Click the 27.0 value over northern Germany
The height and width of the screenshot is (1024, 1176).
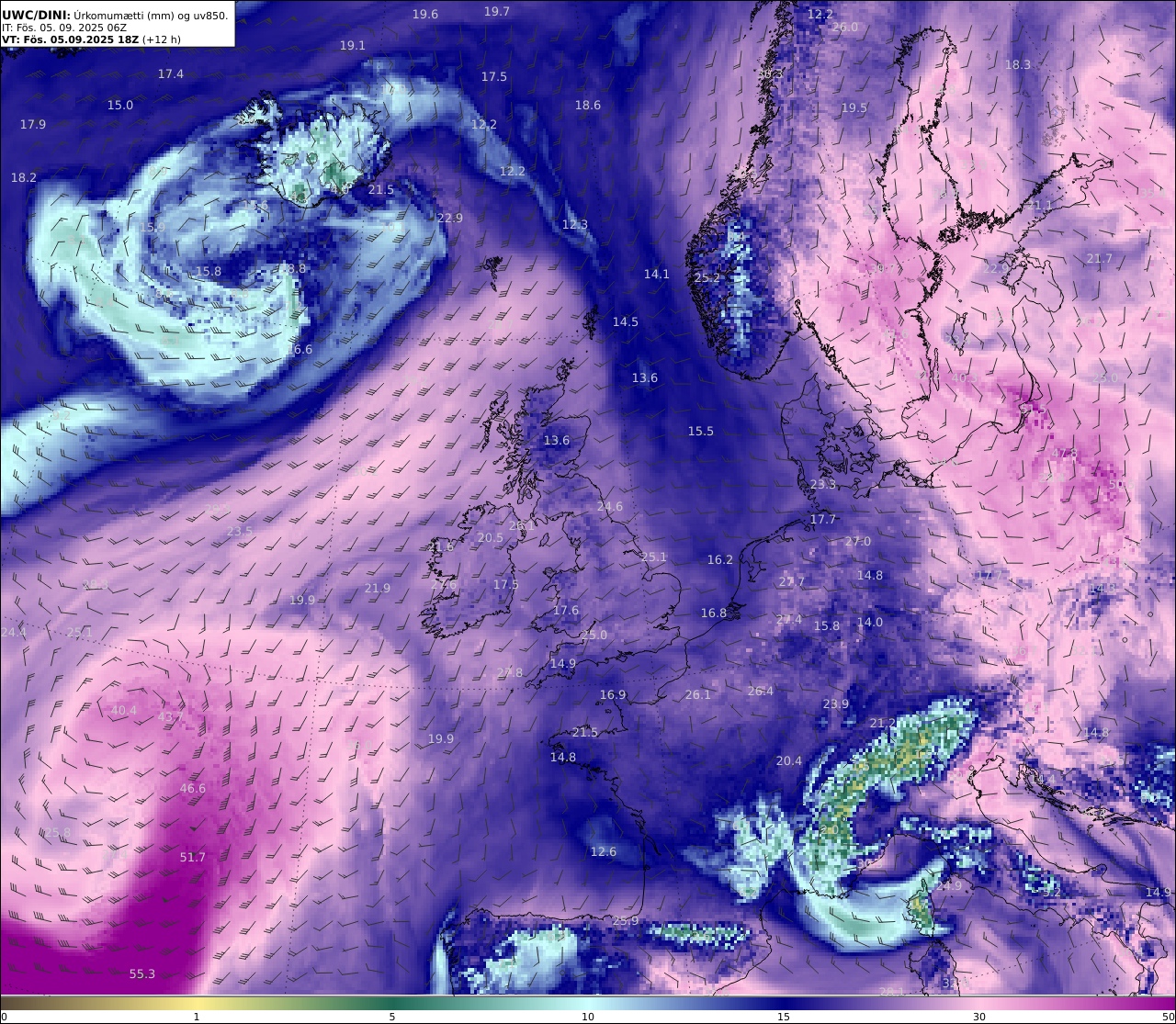pos(857,542)
